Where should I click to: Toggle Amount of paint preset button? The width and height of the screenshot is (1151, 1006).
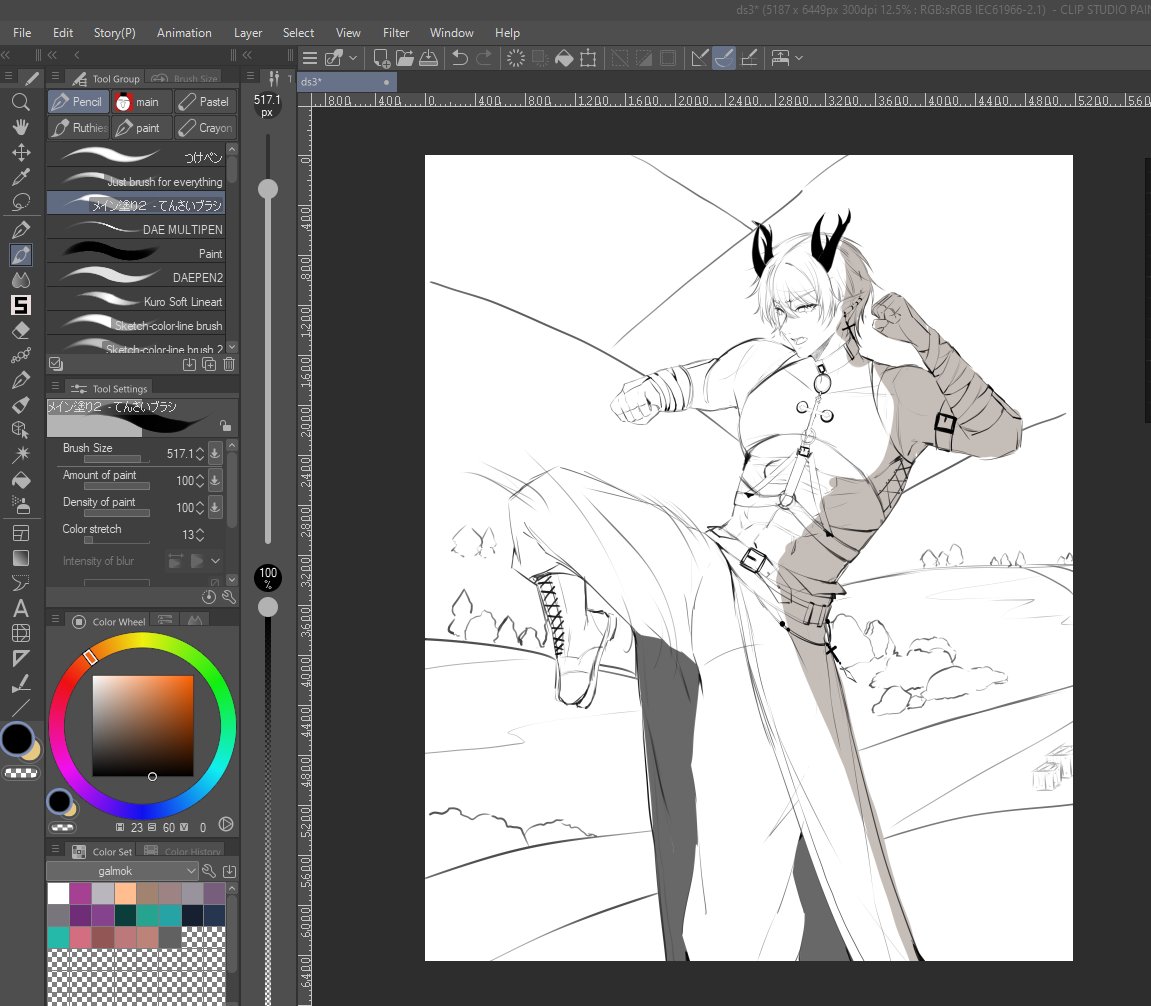[x=215, y=480]
